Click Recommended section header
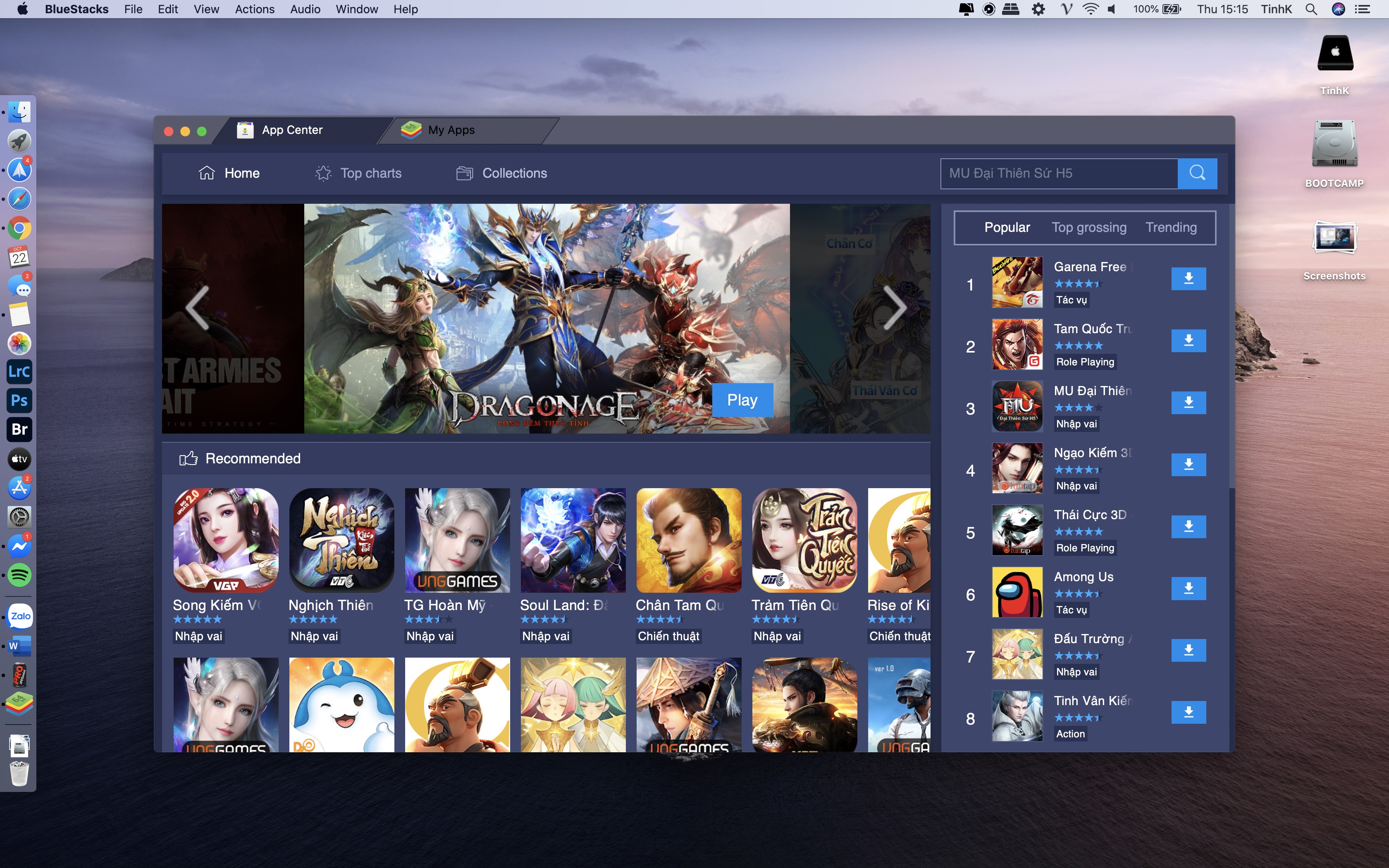Viewport: 1389px width, 868px height. (240, 459)
